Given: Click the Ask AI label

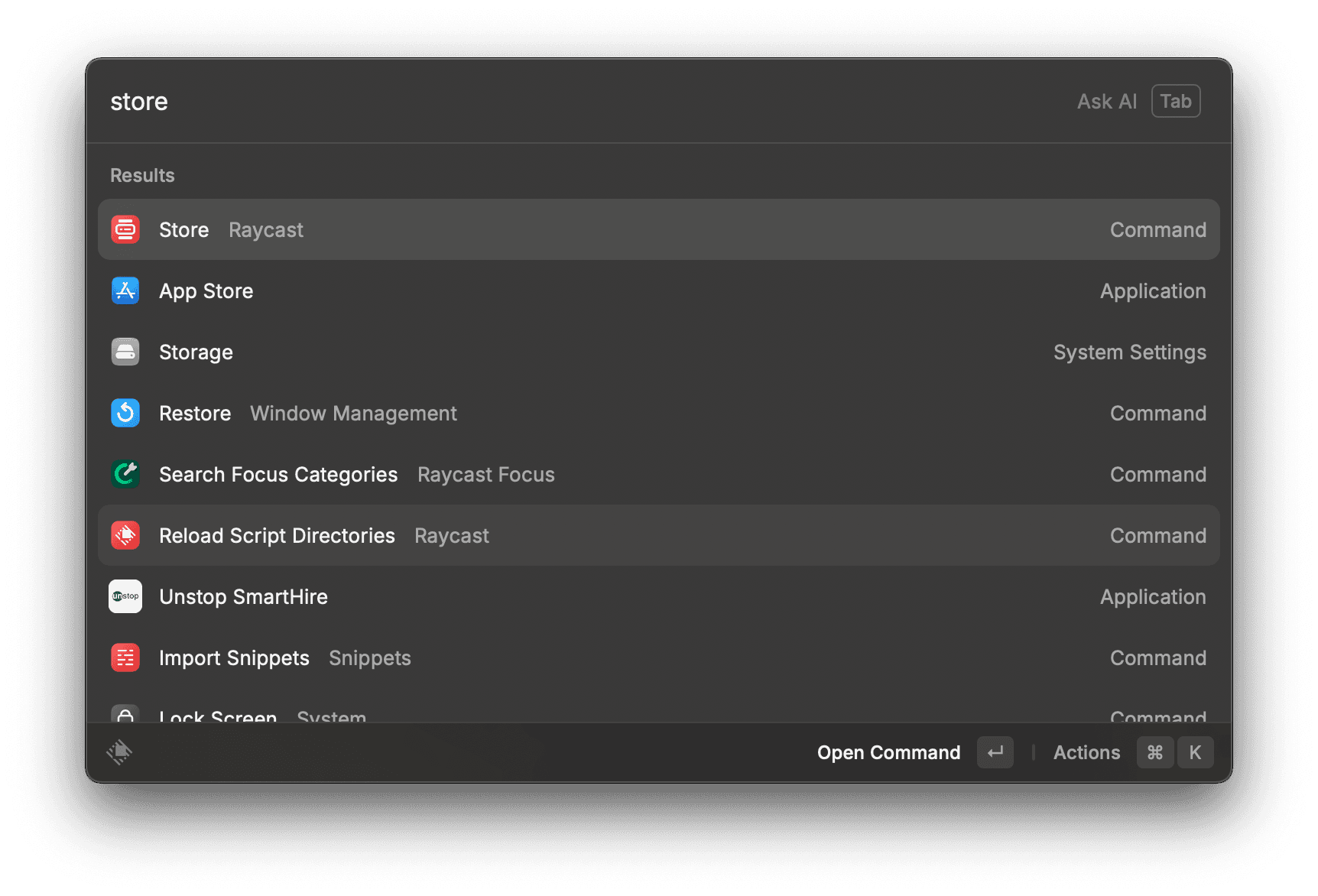Looking at the screenshot, I should click(1107, 101).
